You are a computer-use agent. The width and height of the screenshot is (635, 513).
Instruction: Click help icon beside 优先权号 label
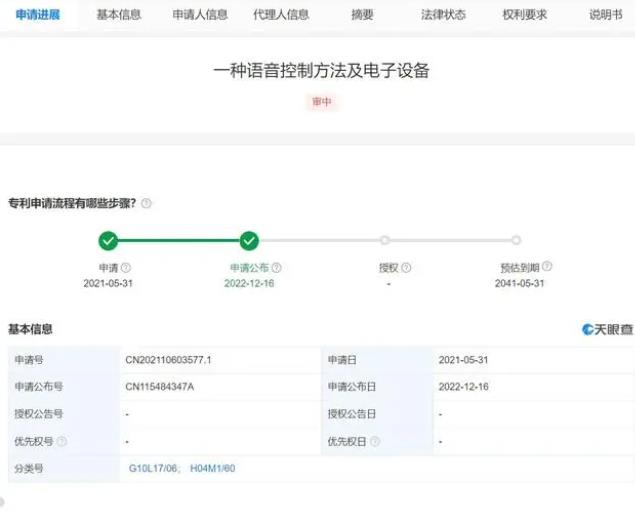tap(62, 441)
